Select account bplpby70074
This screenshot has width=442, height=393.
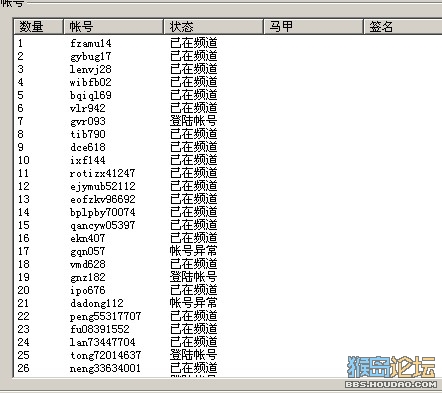tap(103, 212)
